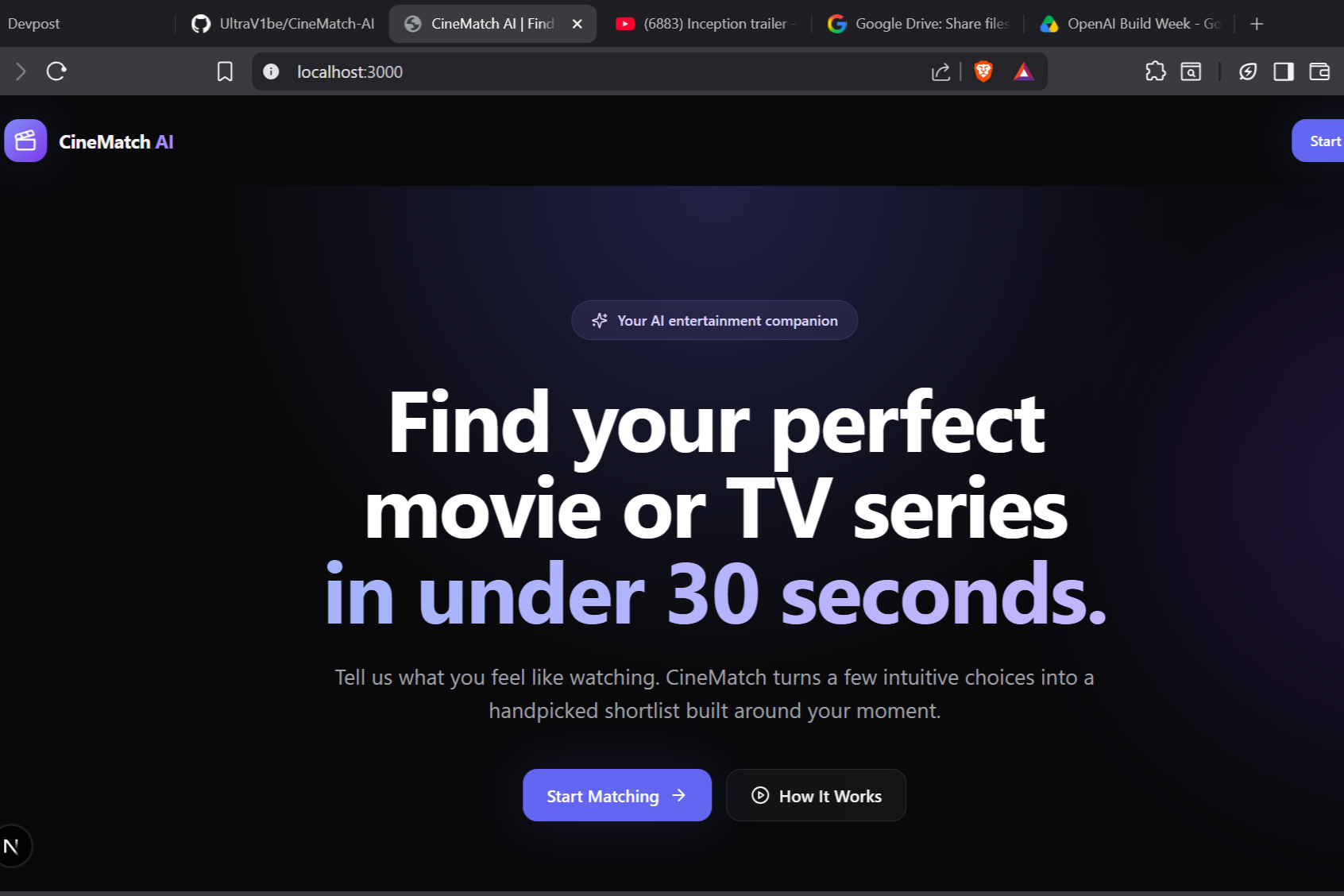The image size is (1344, 896).
Task: Open the Google Drive tab
Action: click(918, 24)
